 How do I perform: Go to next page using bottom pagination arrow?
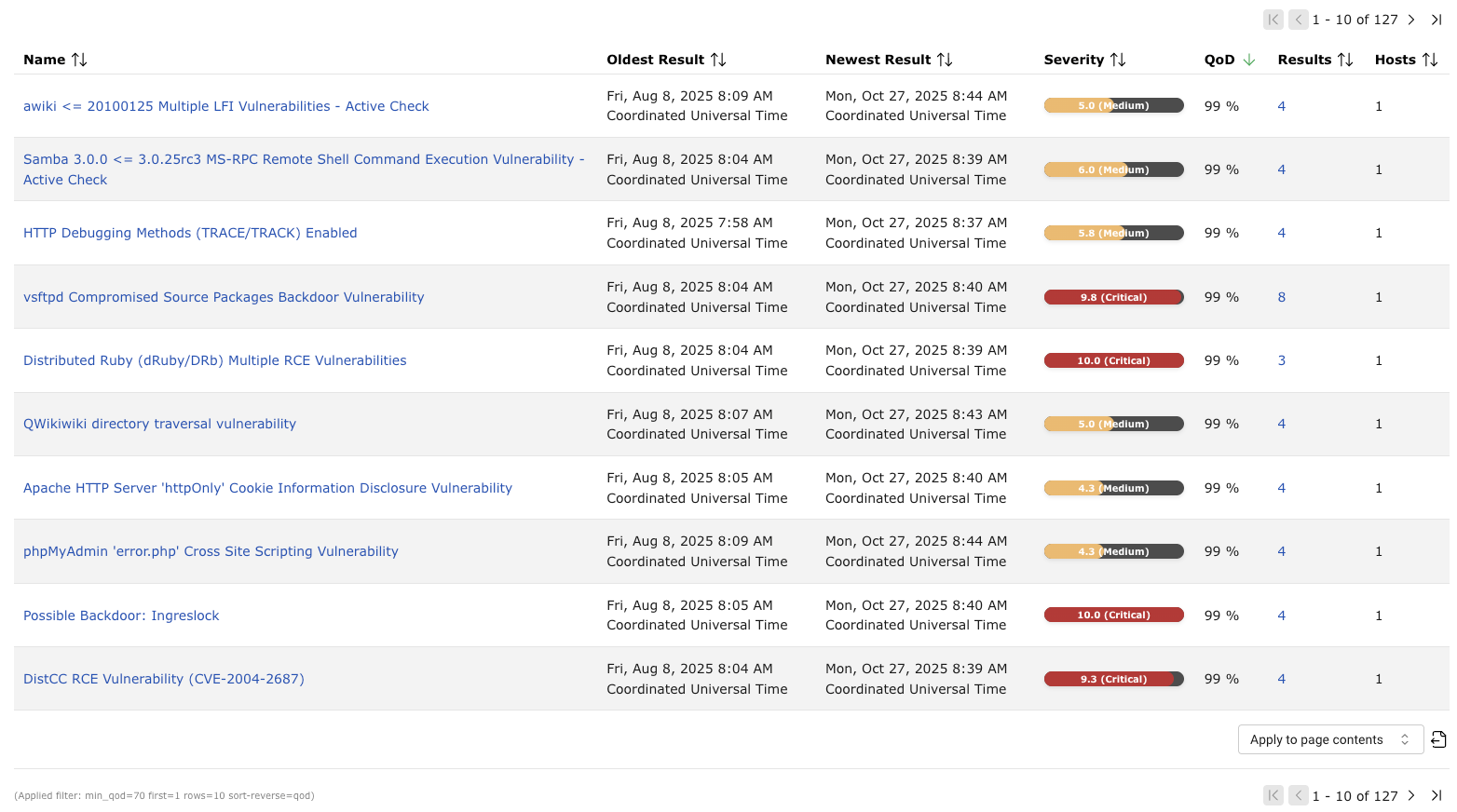coord(1411,796)
